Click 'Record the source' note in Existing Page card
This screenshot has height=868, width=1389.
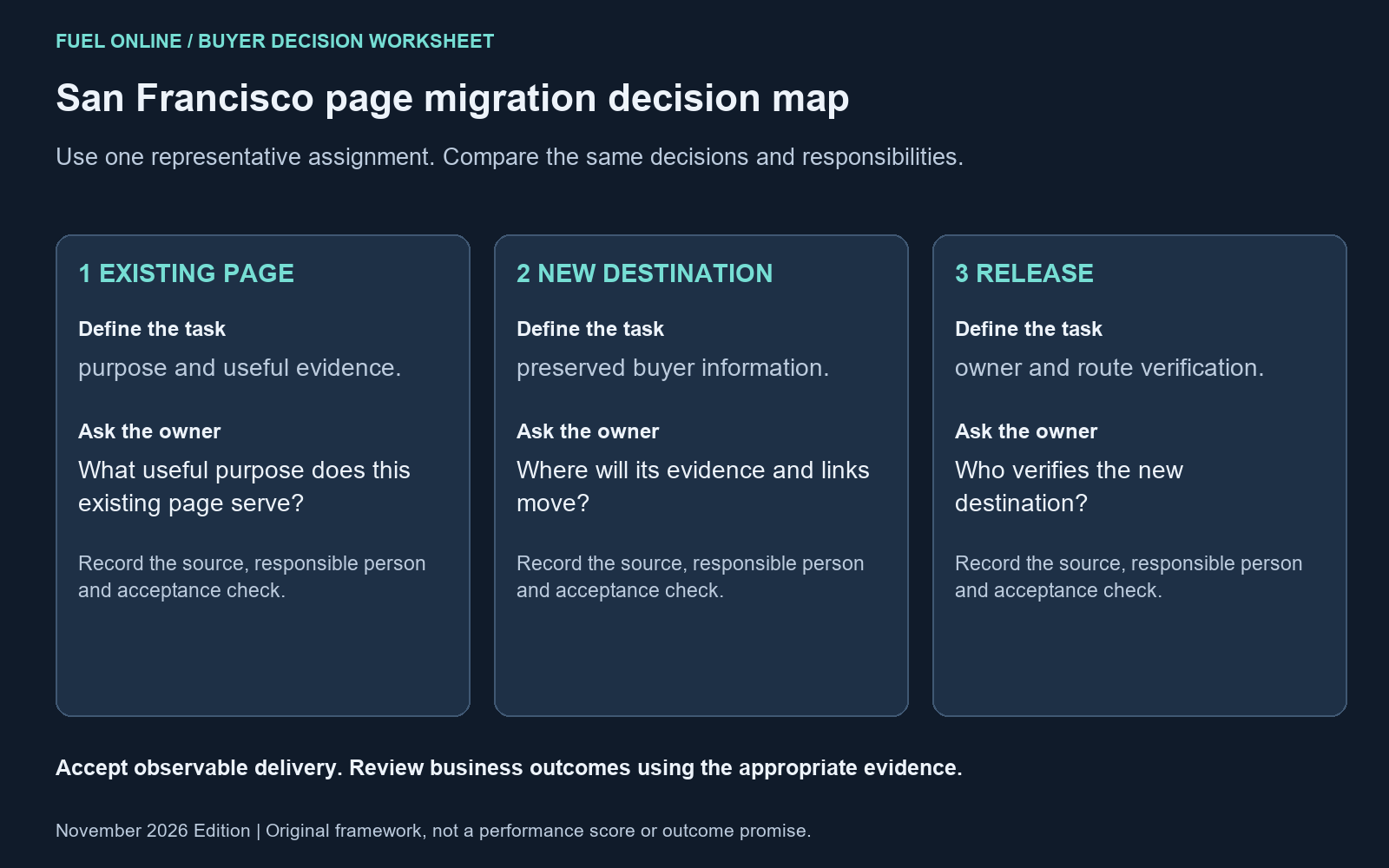pos(252,577)
